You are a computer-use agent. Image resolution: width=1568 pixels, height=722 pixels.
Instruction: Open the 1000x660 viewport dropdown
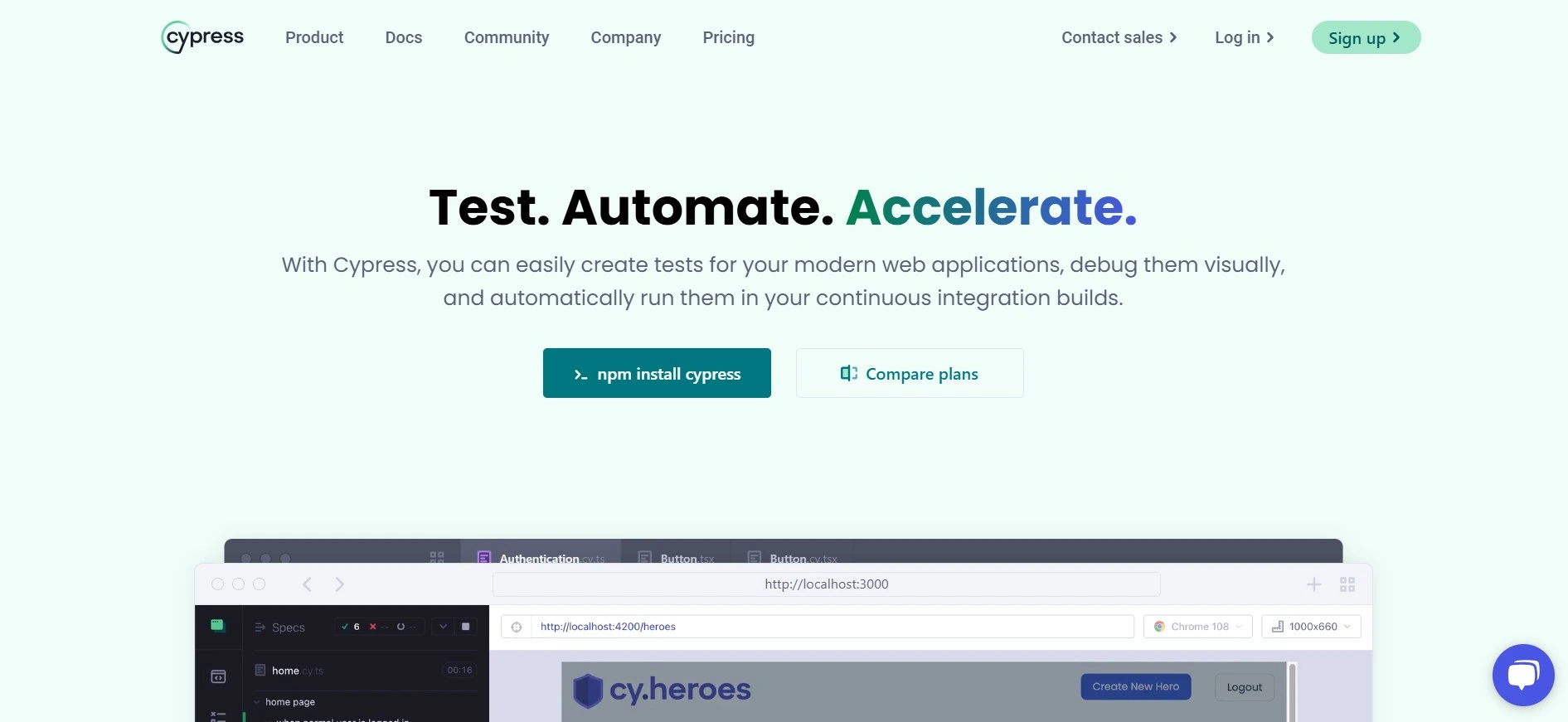coord(1311,627)
